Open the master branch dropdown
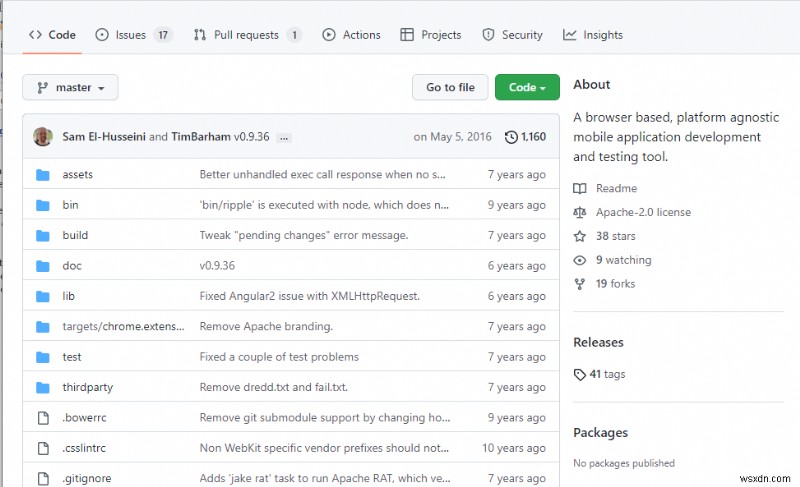 click(70, 87)
